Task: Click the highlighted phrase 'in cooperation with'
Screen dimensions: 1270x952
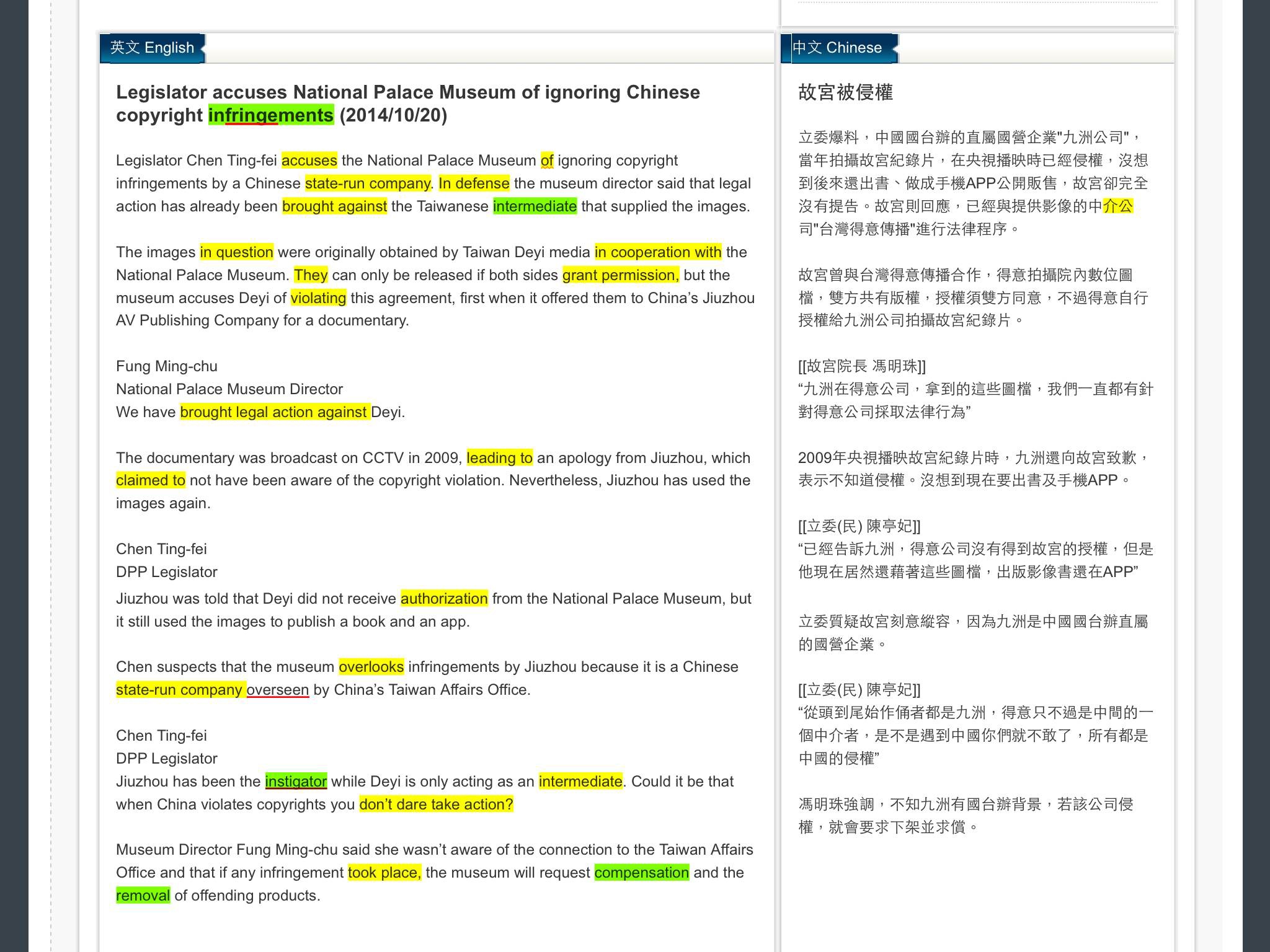Action: 658,252
